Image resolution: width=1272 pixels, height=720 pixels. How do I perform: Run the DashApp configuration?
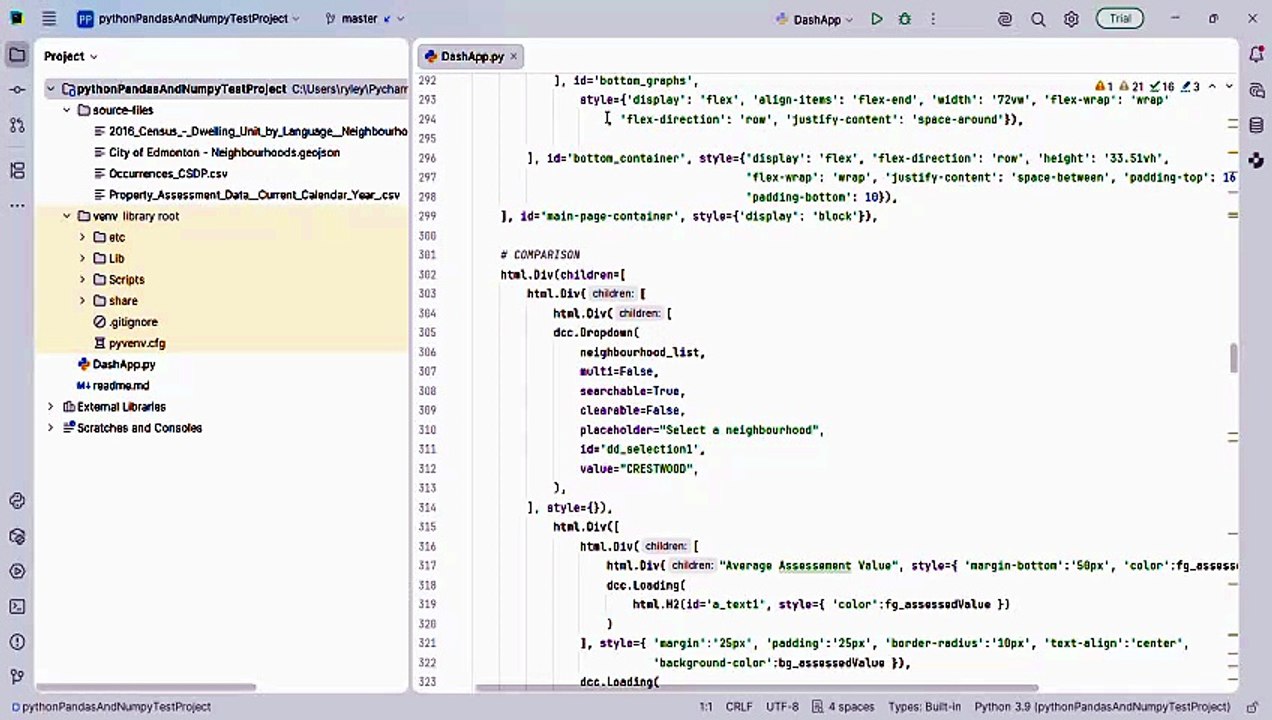(x=877, y=19)
